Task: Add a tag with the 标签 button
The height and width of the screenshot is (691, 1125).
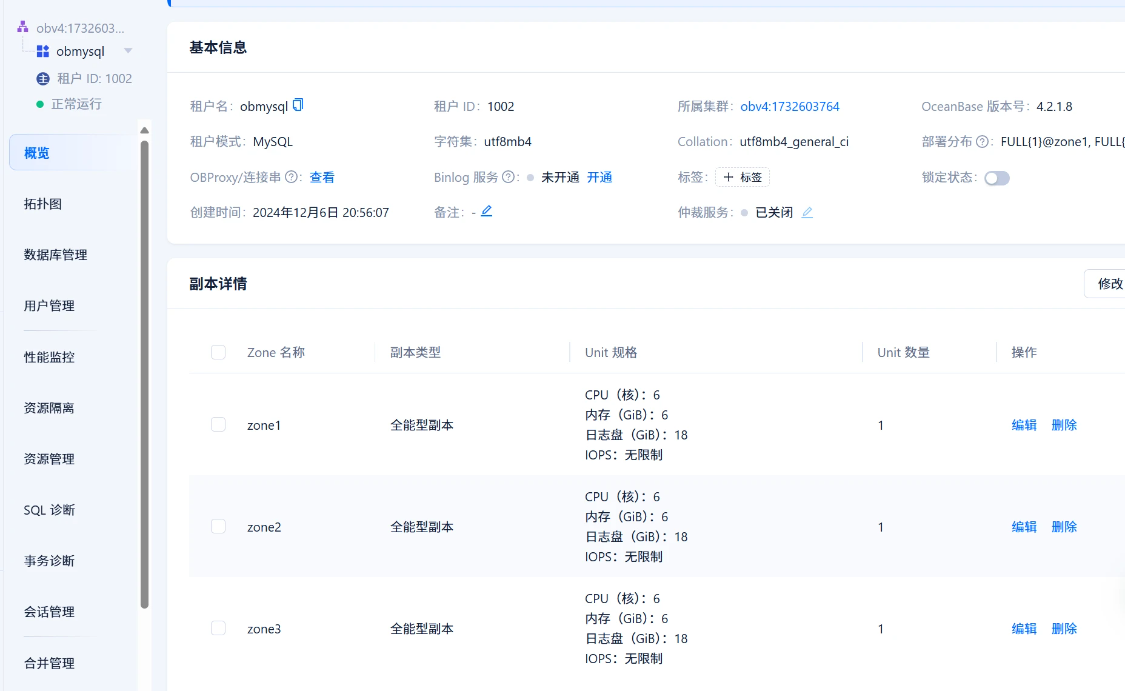Action: click(x=742, y=177)
